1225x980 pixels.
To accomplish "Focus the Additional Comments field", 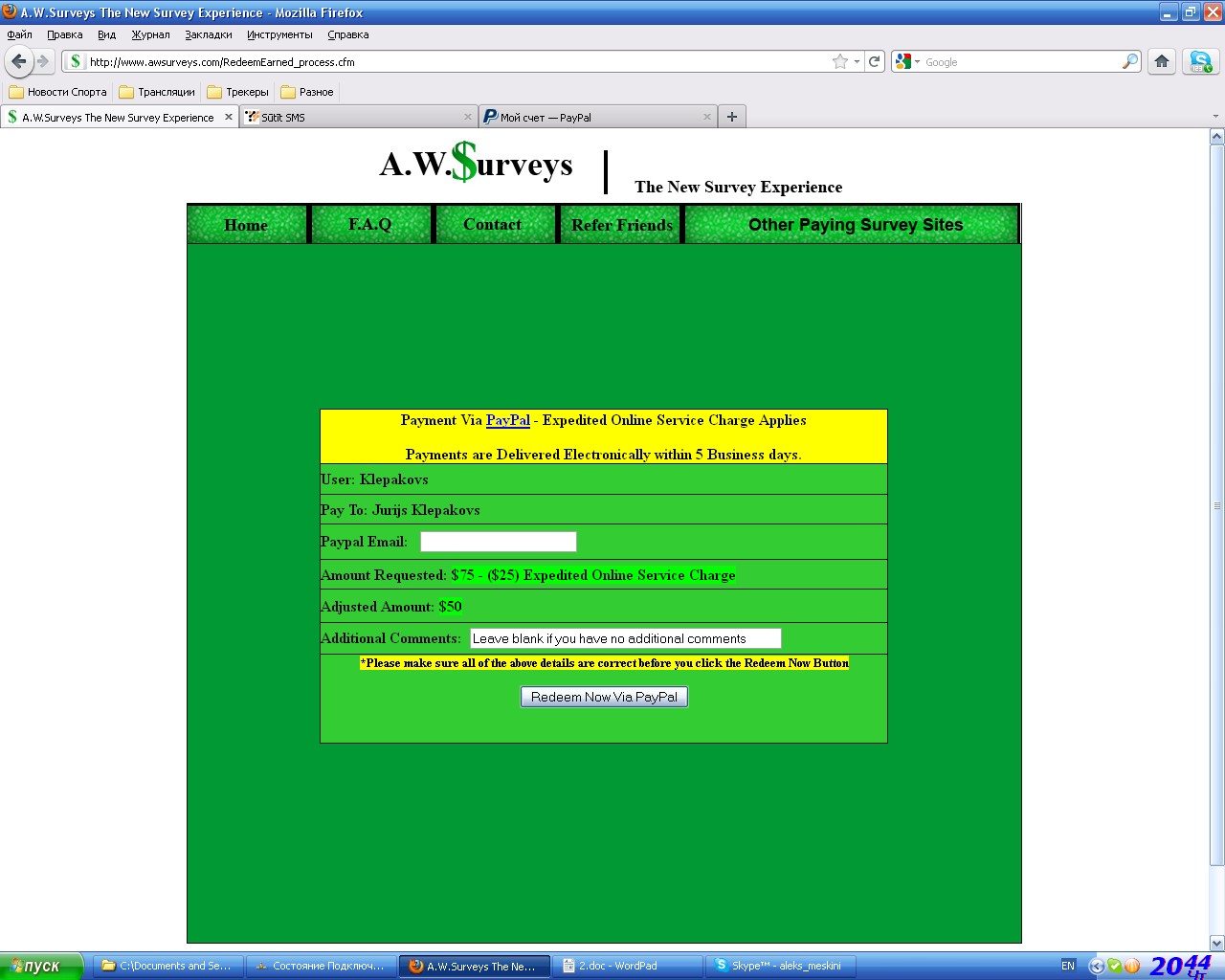I will pos(626,638).
